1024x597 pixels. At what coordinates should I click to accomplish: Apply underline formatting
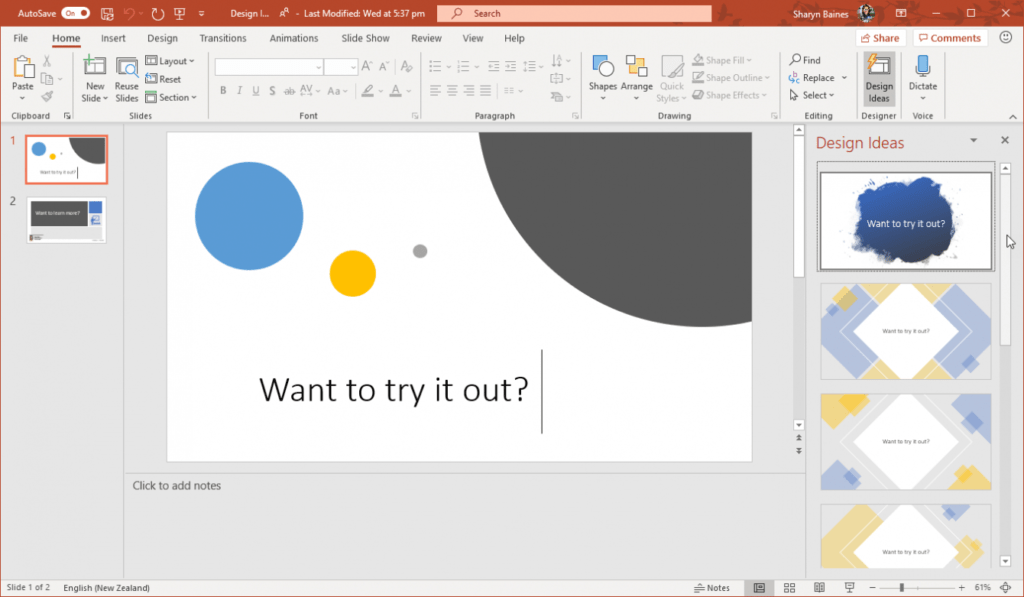[x=255, y=90]
